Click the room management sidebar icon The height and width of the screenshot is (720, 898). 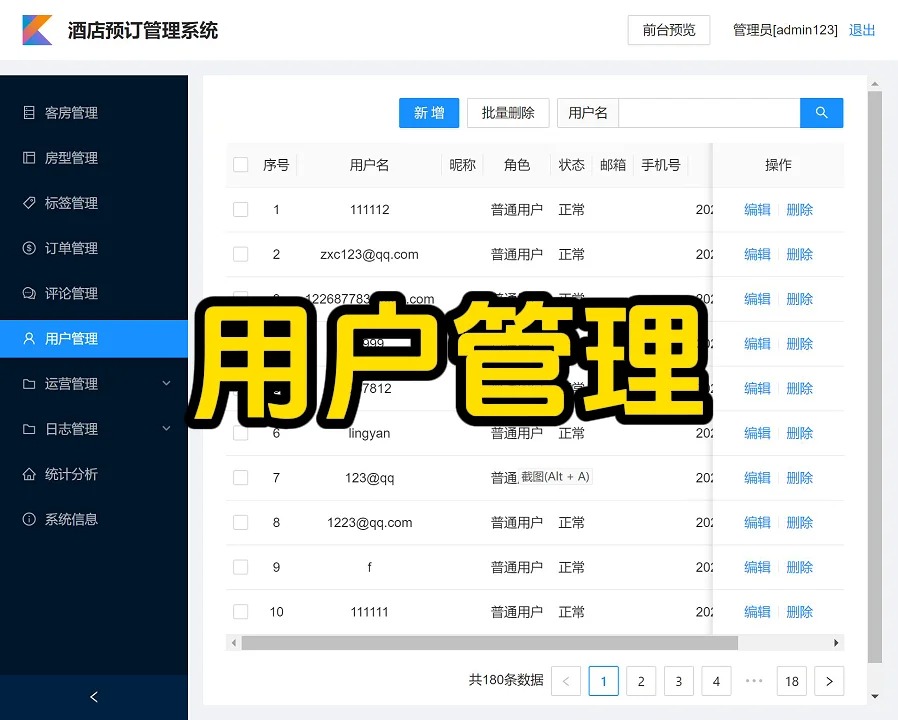[x=29, y=113]
